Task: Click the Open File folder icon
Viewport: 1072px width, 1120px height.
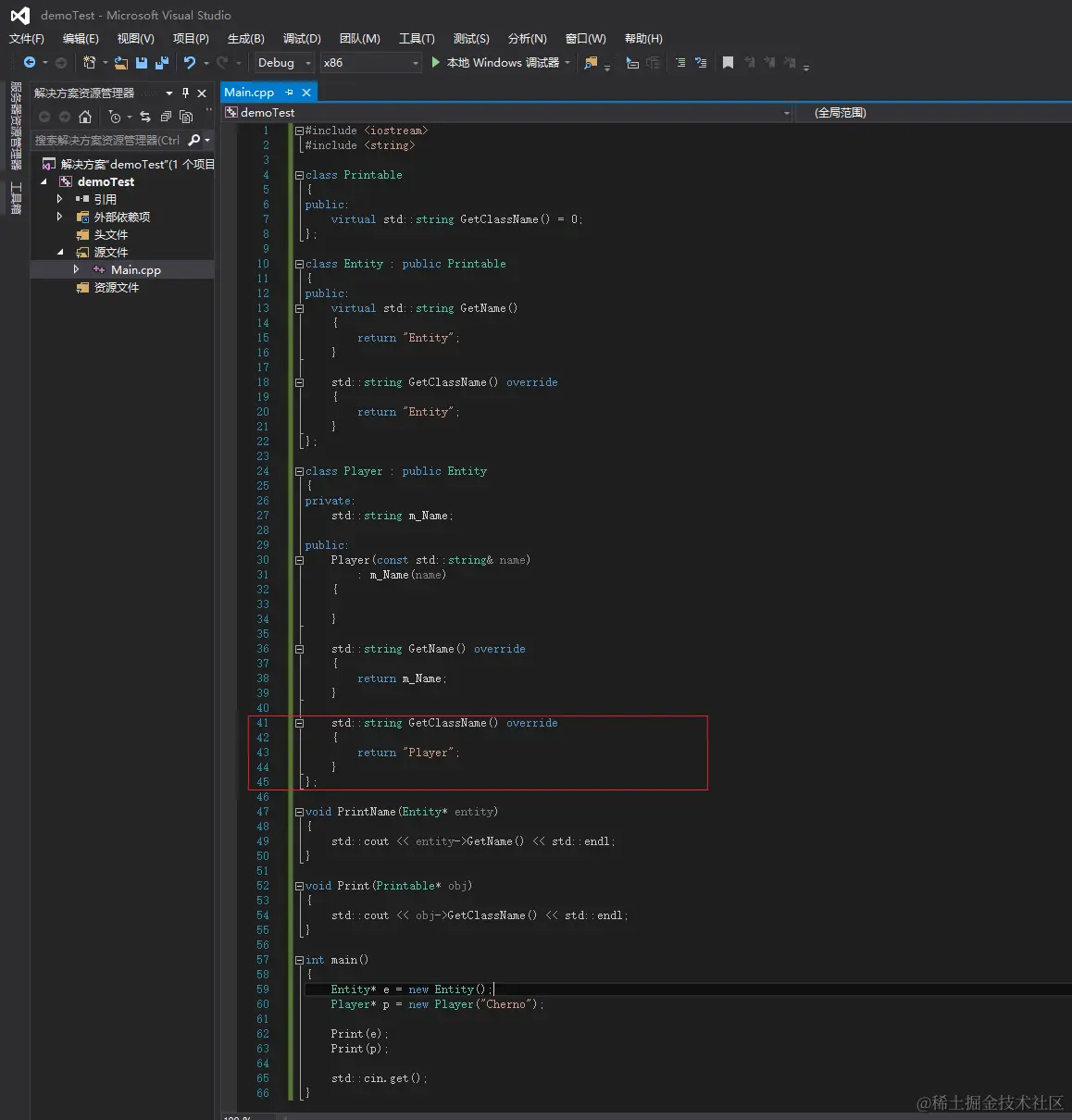Action: pyautogui.click(x=121, y=63)
